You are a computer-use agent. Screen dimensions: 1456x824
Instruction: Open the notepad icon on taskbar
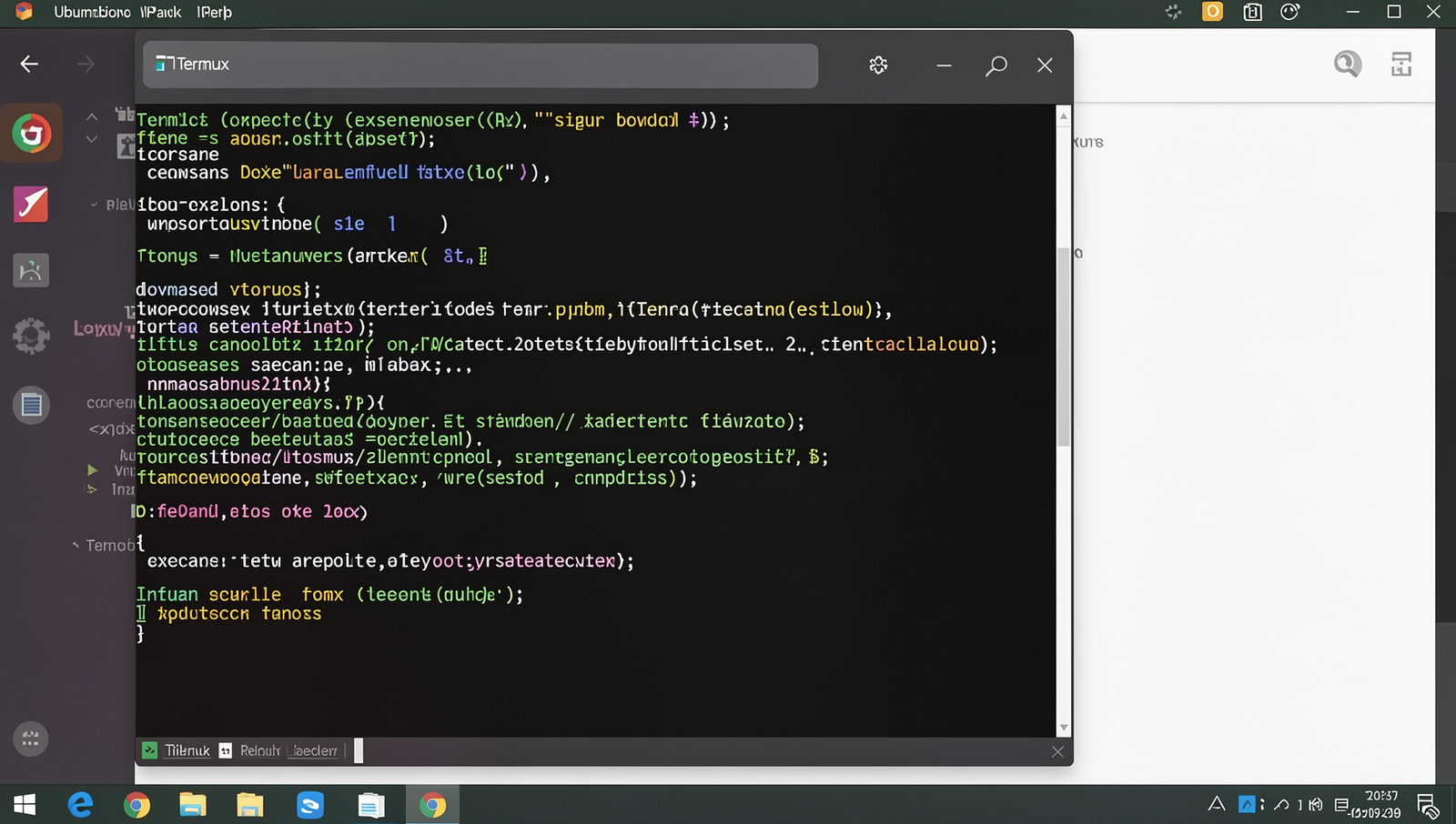click(371, 805)
